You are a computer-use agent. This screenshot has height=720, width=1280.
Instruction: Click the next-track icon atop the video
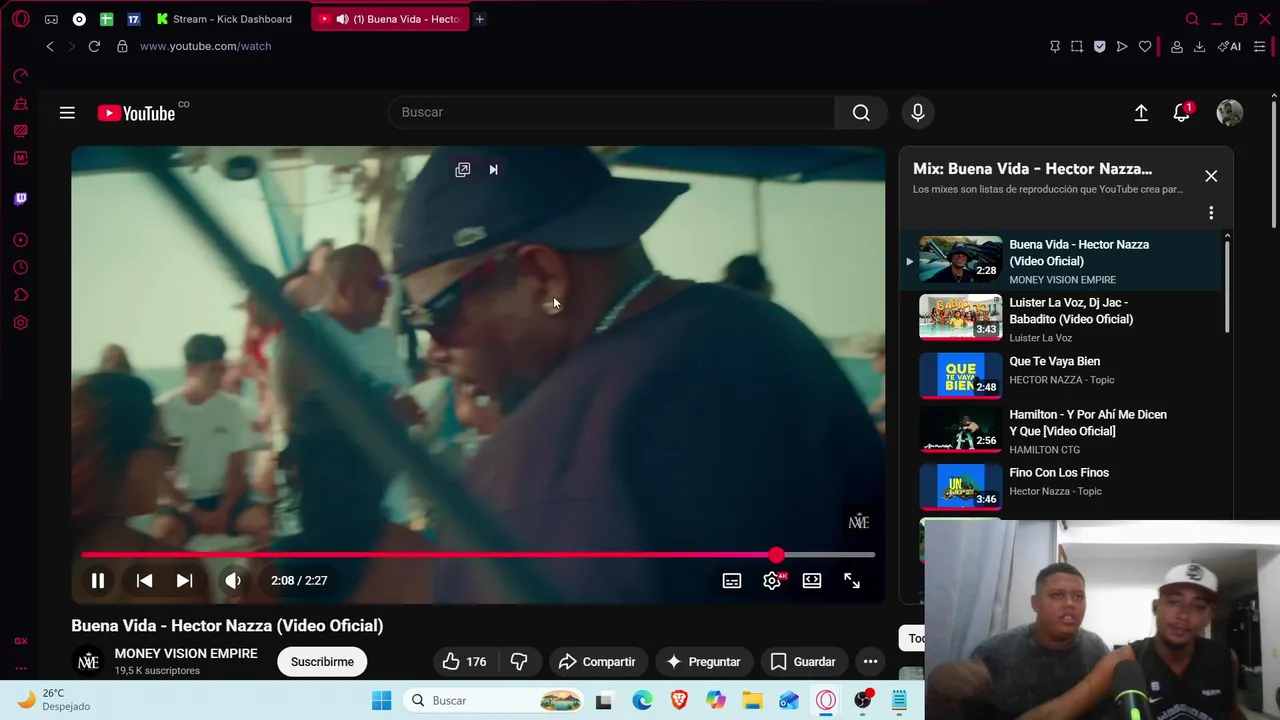(x=493, y=170)
